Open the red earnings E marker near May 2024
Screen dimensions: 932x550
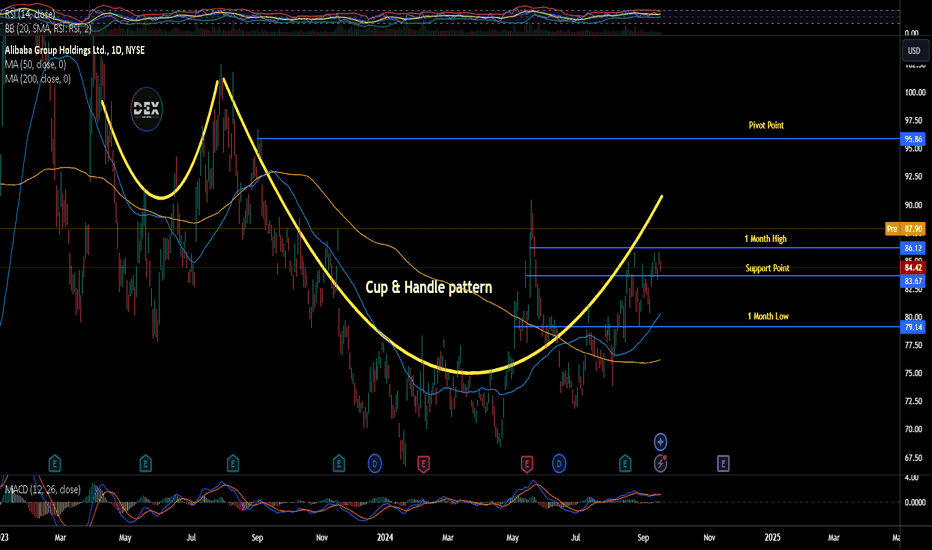click(527, 464)
